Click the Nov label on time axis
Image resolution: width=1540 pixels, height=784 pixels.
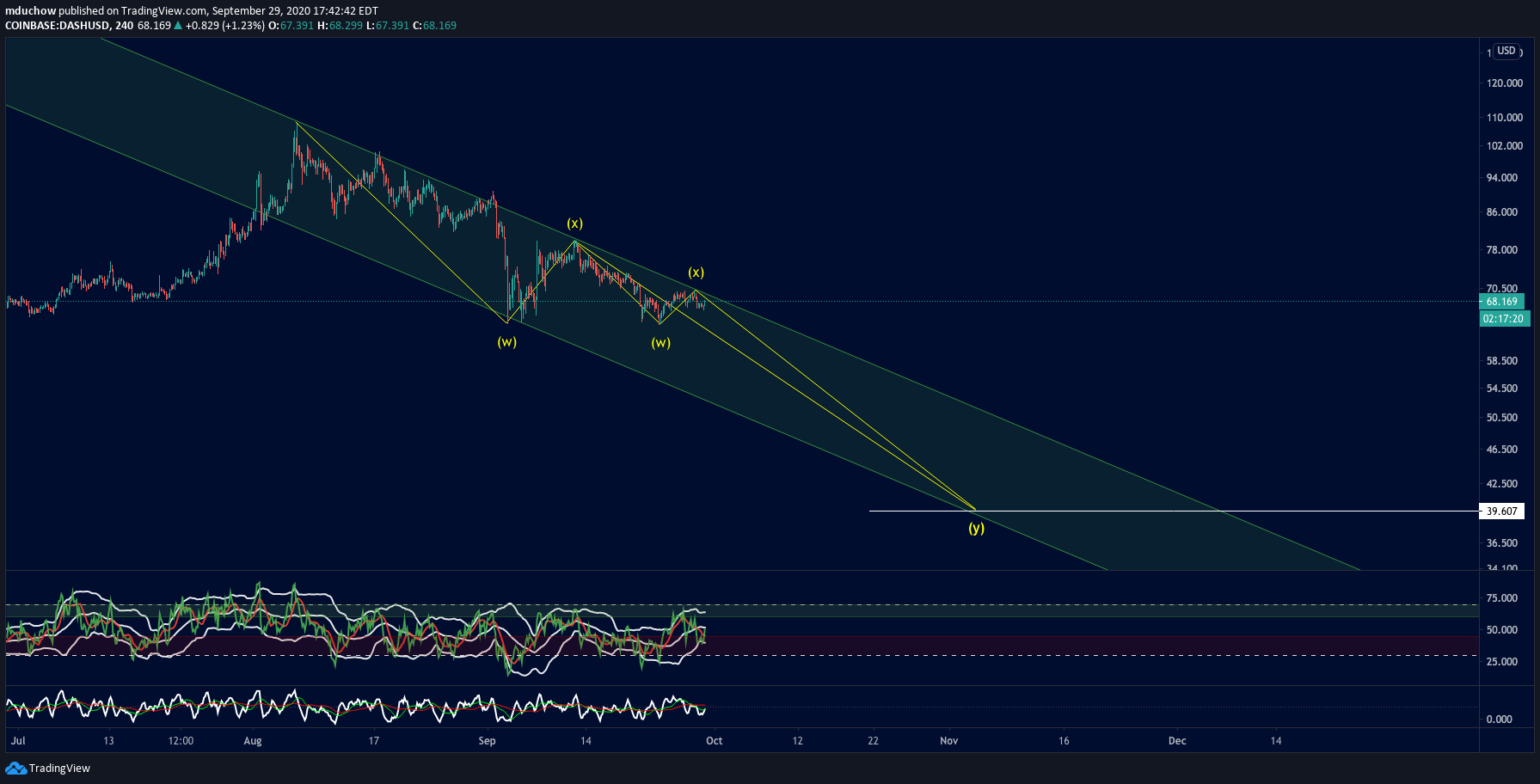coord(948,740)
